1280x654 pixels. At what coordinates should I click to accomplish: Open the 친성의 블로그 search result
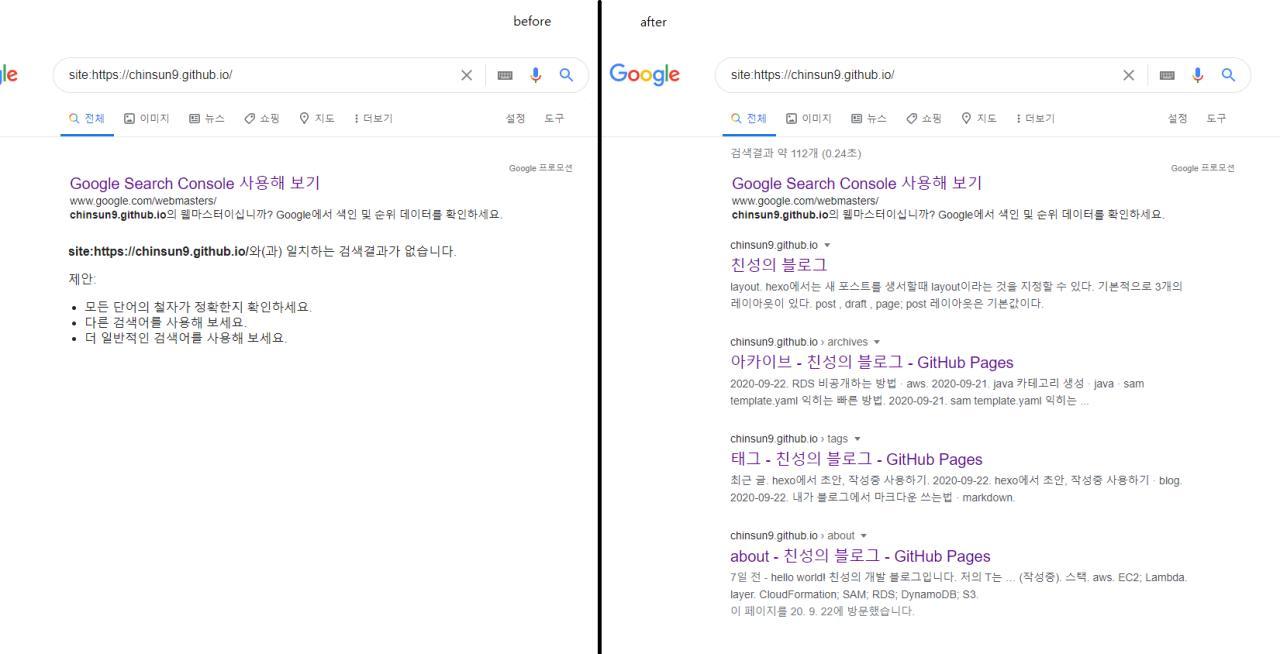pos(779,265)
